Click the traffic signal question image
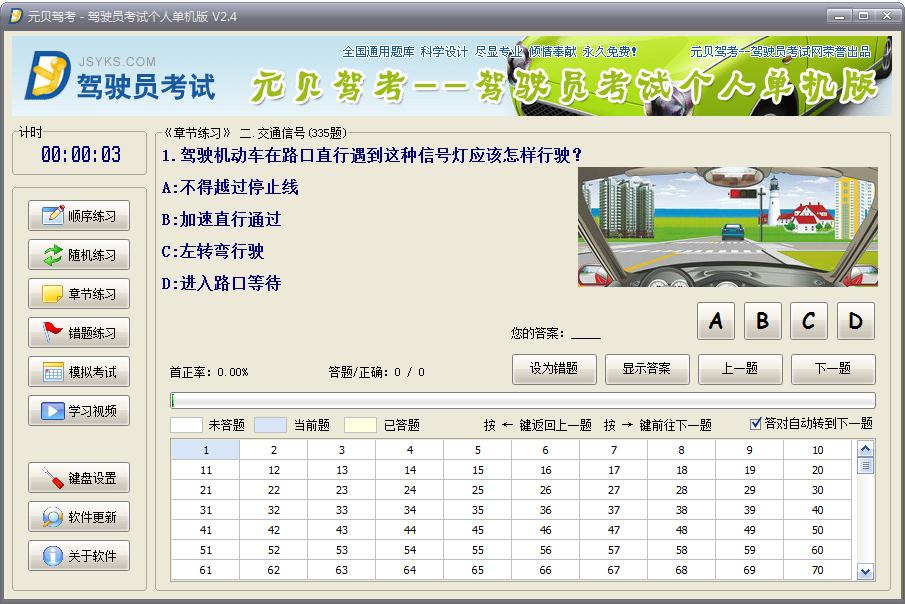Viewport: 905px width, 604px height. click(727, 227)
